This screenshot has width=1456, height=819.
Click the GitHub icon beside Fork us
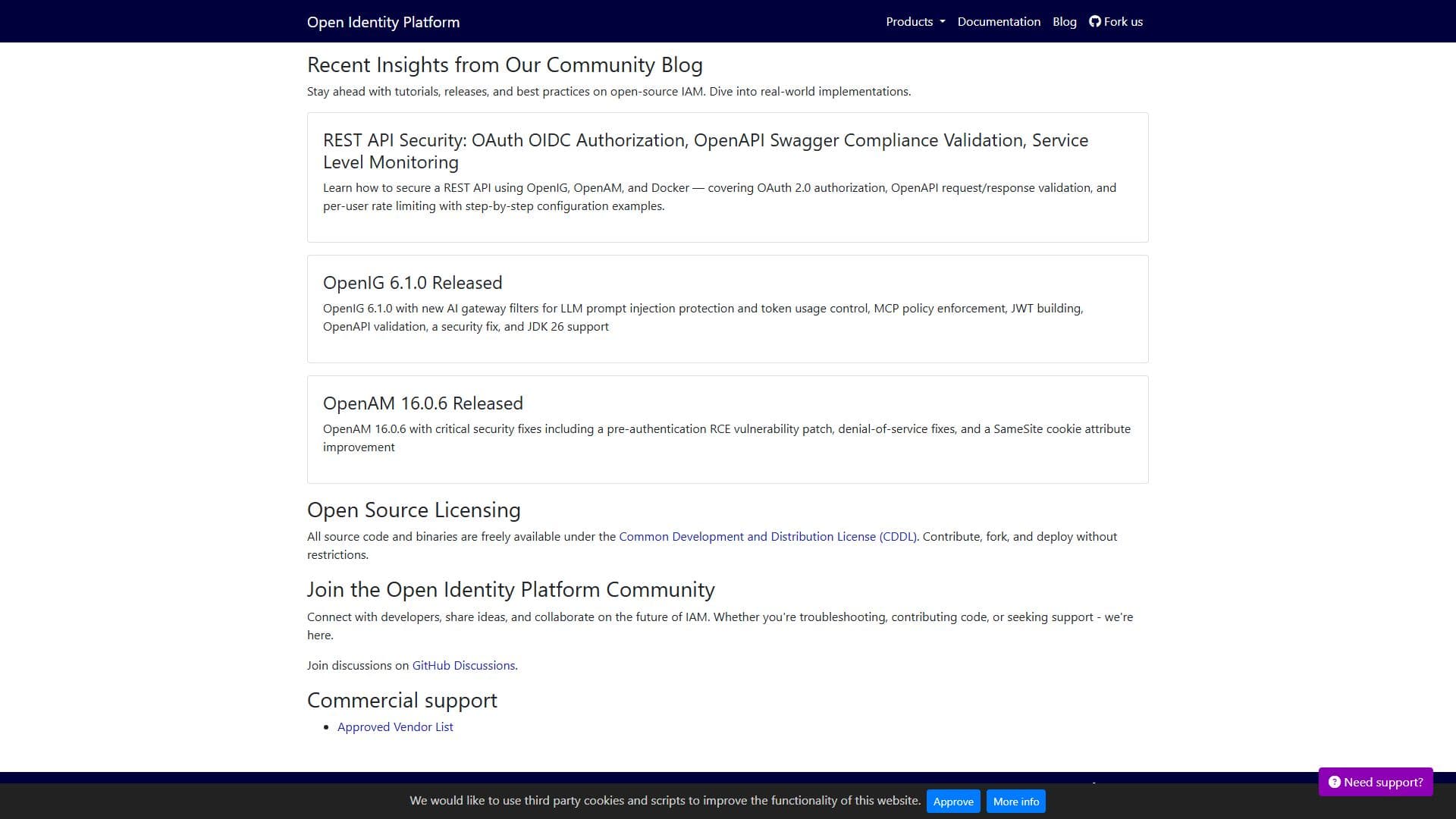[x=1094, y=21]
